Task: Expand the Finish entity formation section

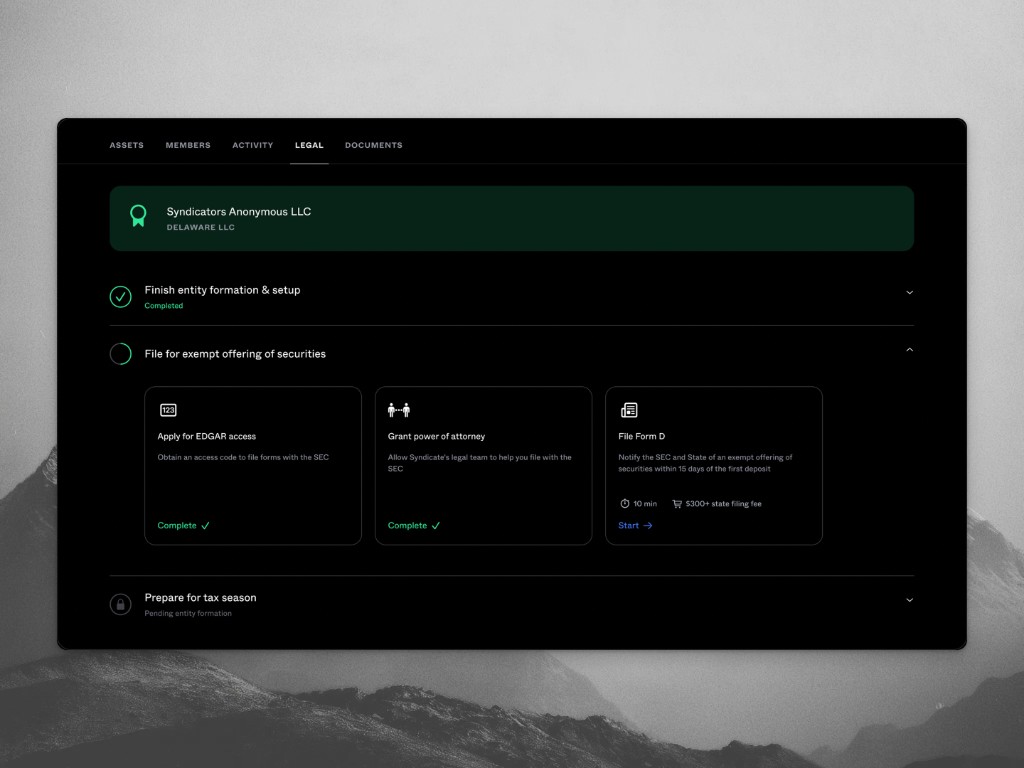Action: pos(909,293)
